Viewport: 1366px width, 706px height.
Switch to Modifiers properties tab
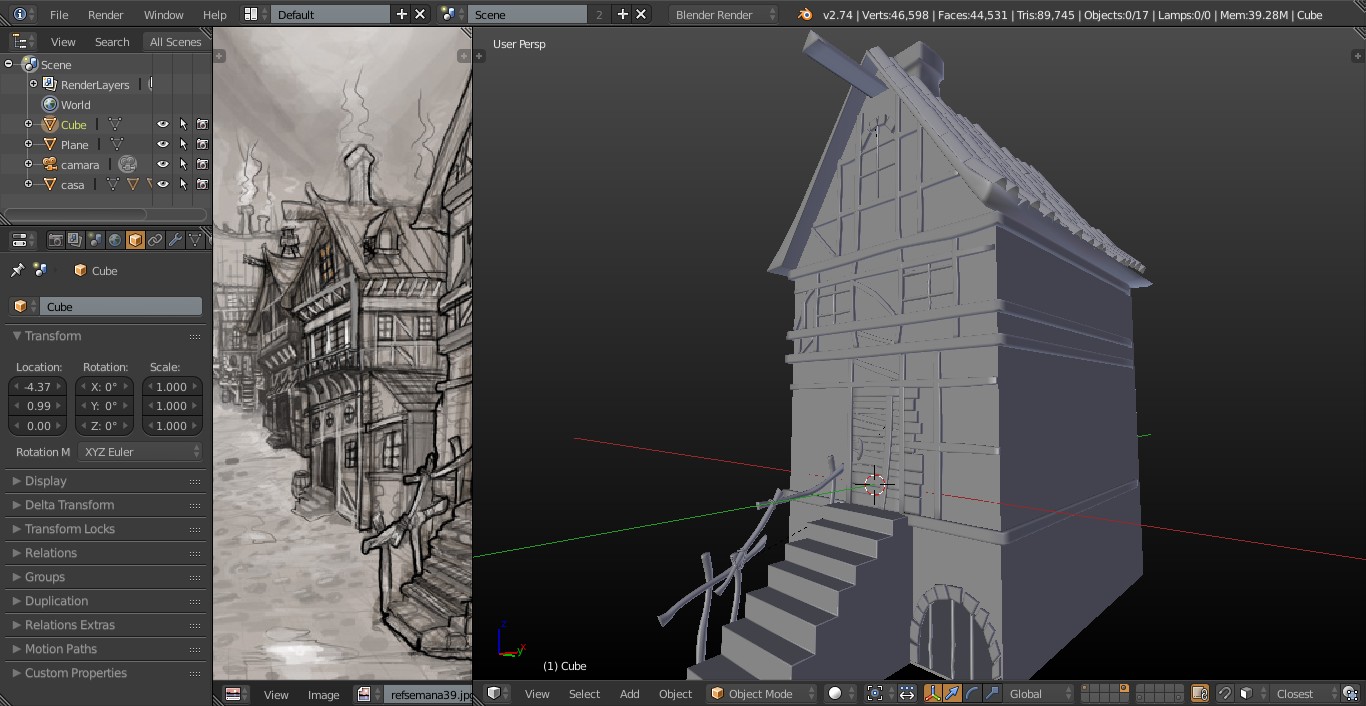[175, 240]
